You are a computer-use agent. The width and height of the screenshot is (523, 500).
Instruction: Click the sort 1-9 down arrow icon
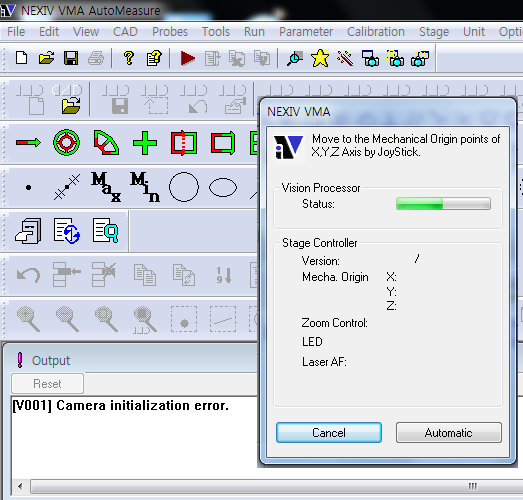(x=223, y=276)
